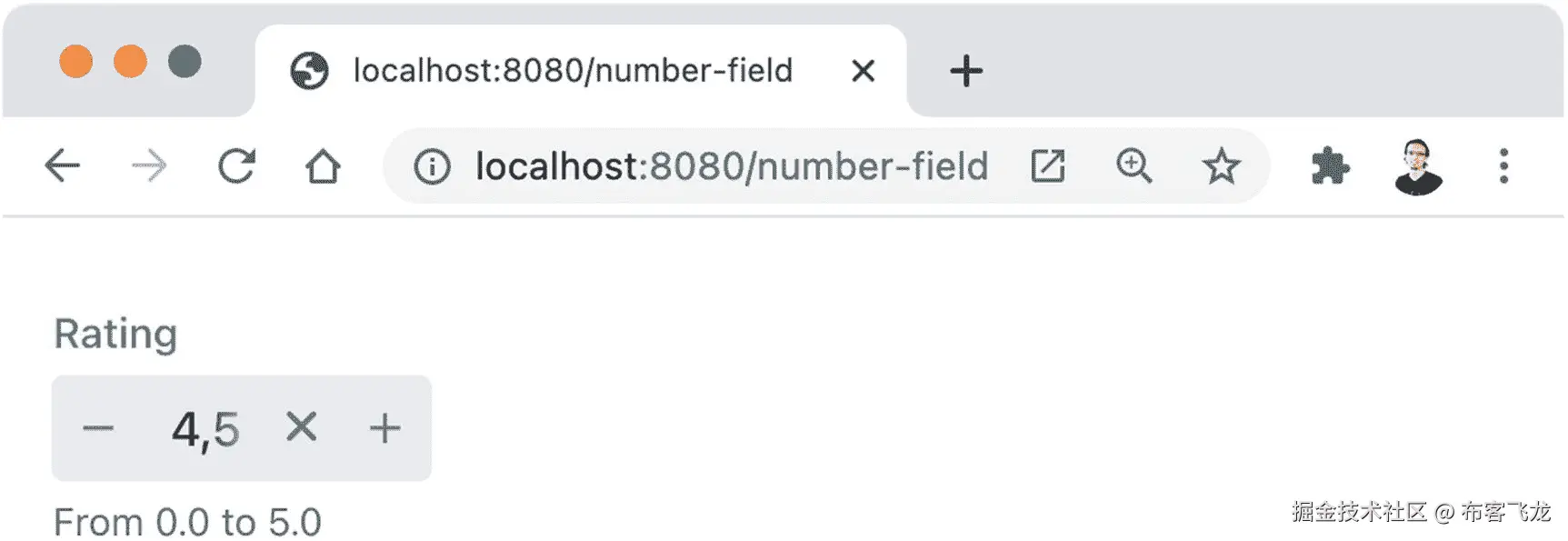The image size is (1568, 541).
Task: Open the user profile avatar
Action: click(x=1417, y=166)
